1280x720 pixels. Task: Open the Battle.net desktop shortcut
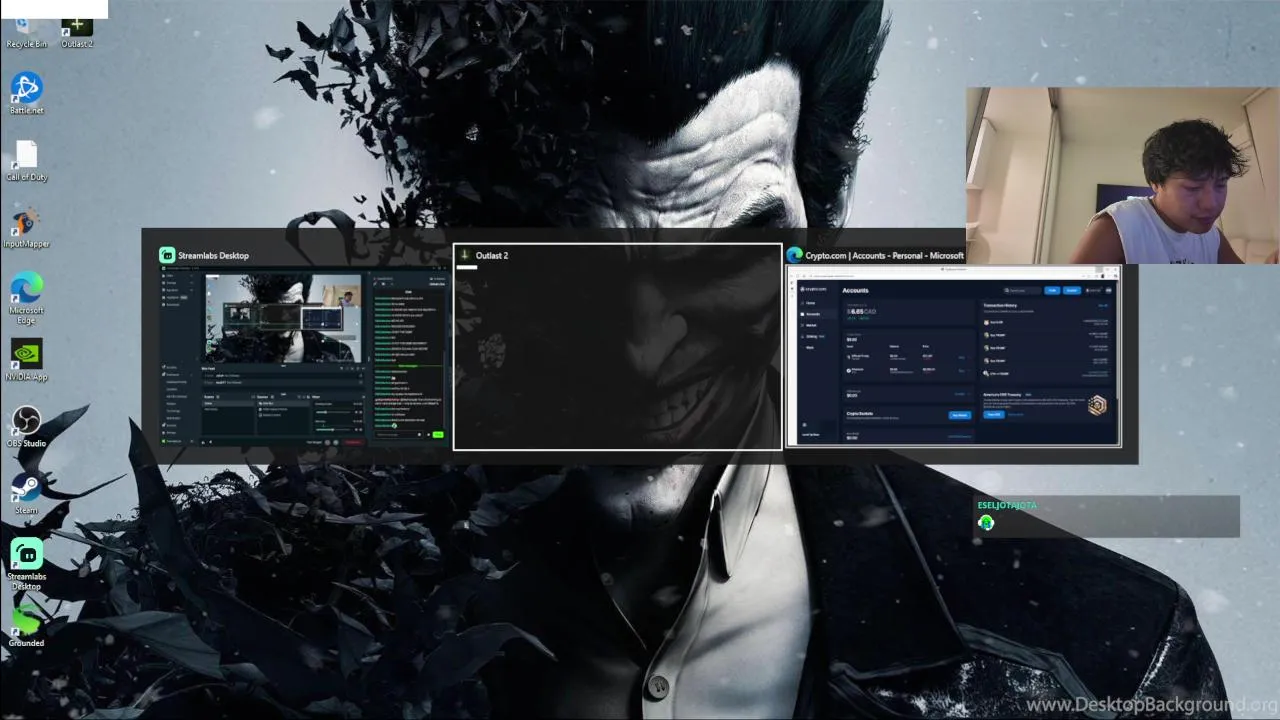click(x=26, y=93)
